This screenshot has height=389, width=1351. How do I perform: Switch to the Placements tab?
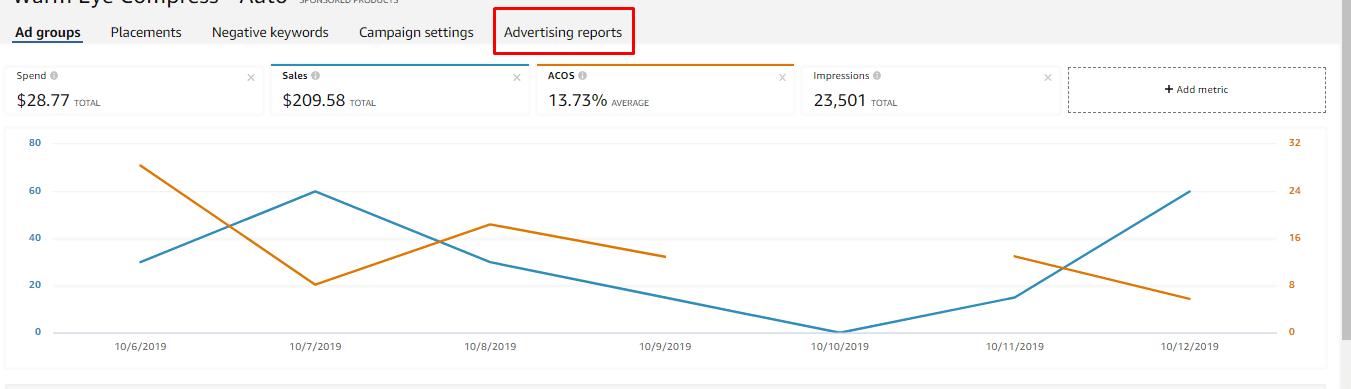pyautogui.click(x=146, y=32)
